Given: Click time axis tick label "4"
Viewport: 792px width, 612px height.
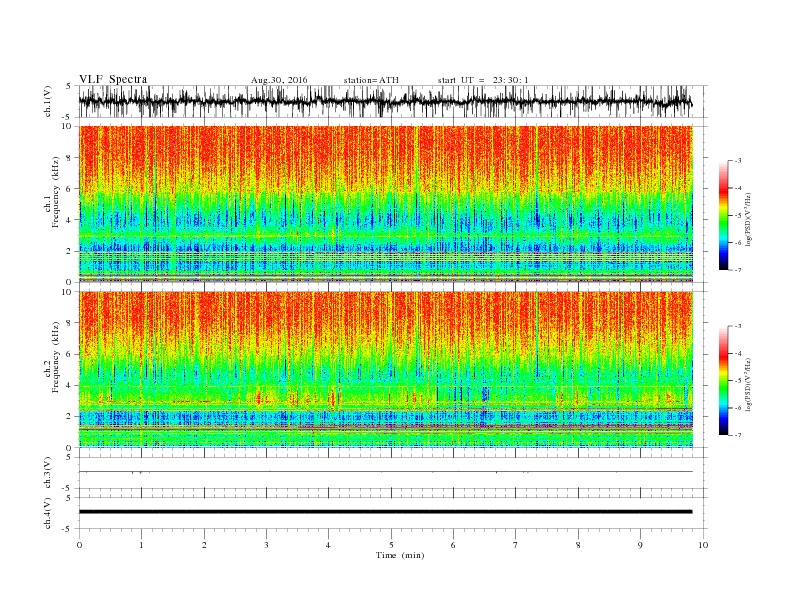Looking at the screenshot, I should (x=328, y=545).
